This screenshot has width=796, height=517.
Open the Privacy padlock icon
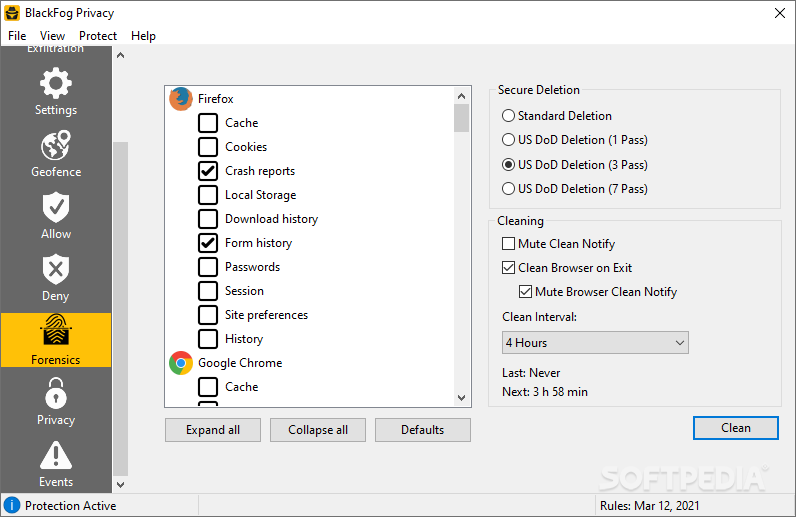[x=56, y=393]
